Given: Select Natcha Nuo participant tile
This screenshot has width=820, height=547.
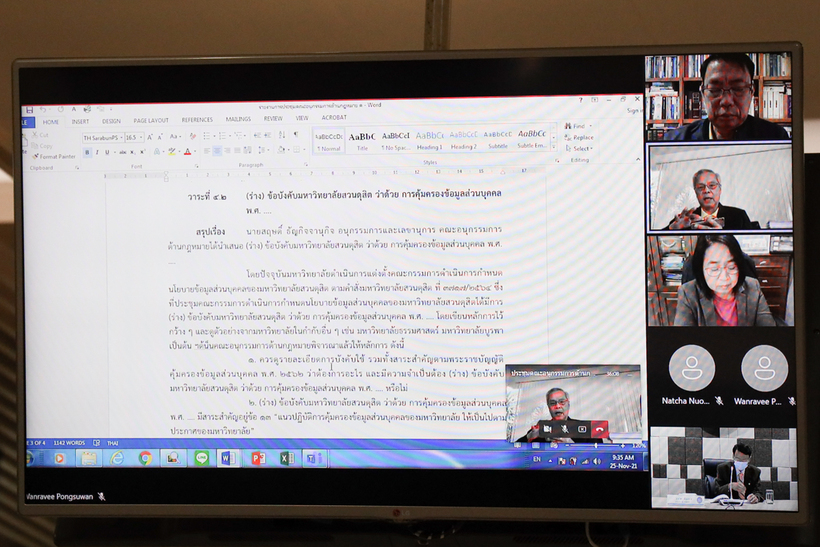Looking at the screenshot, I should [691, 374].
